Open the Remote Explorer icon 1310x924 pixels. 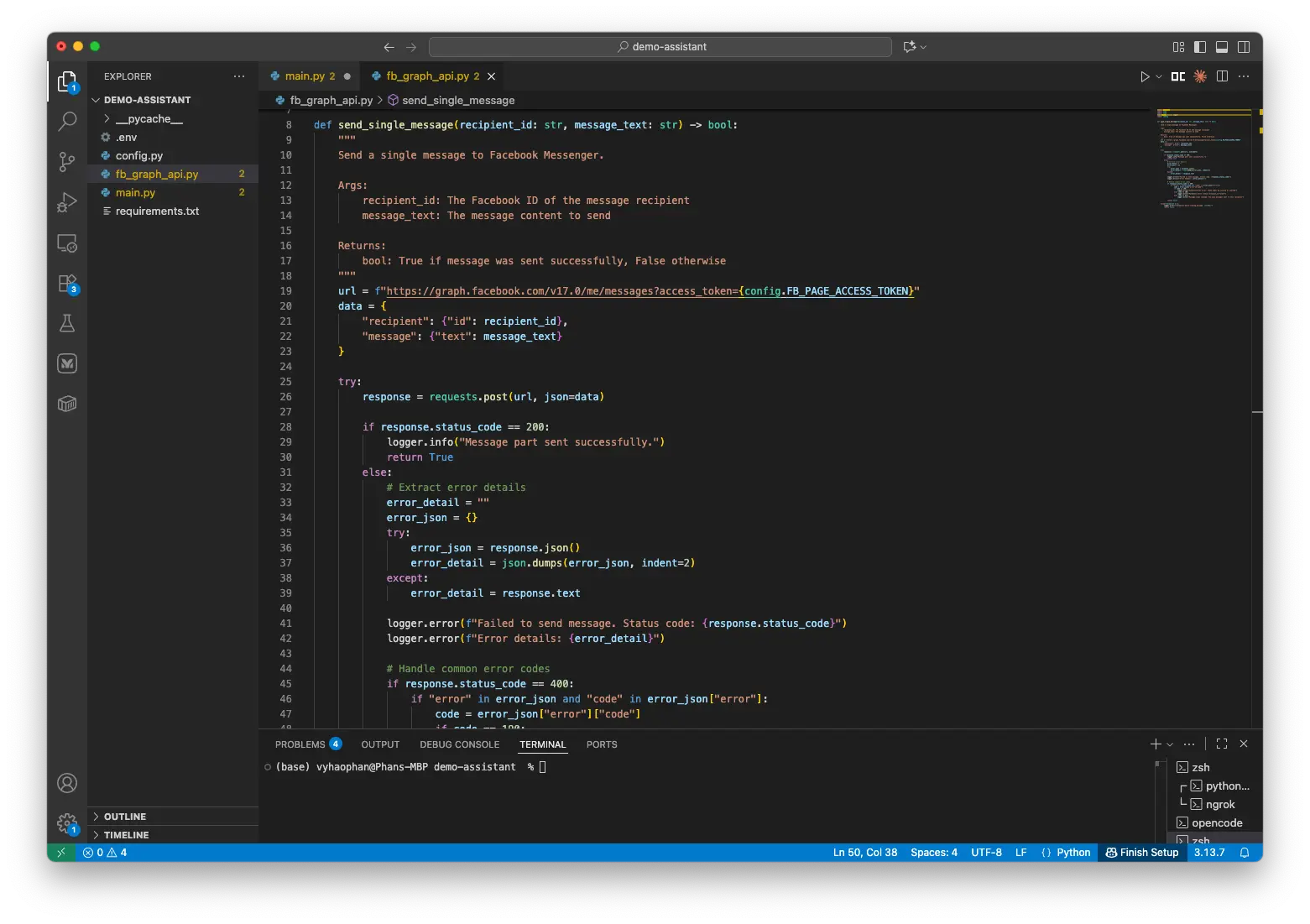point(67,243)
